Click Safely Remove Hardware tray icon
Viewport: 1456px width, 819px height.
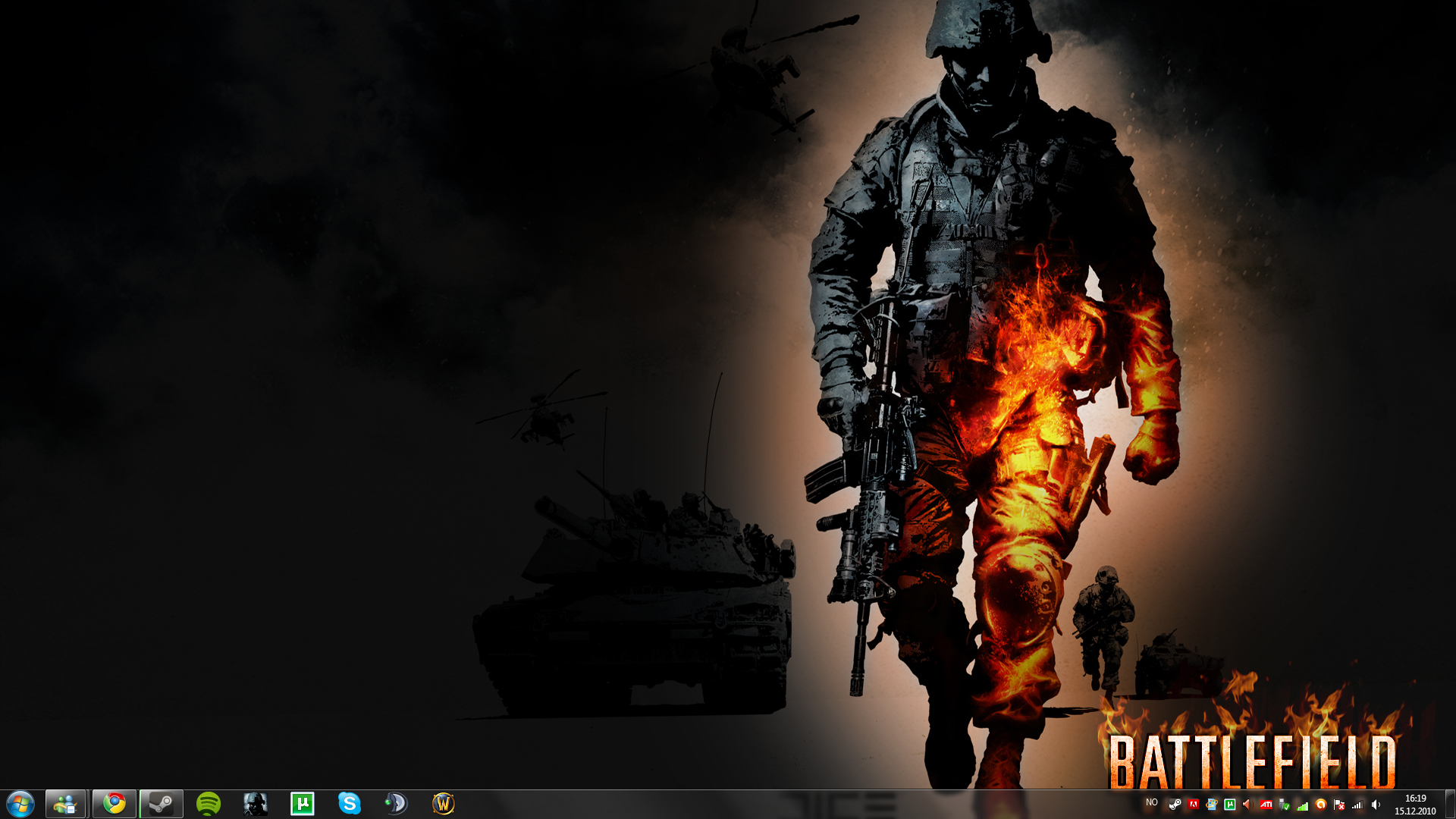point(1284,805)
